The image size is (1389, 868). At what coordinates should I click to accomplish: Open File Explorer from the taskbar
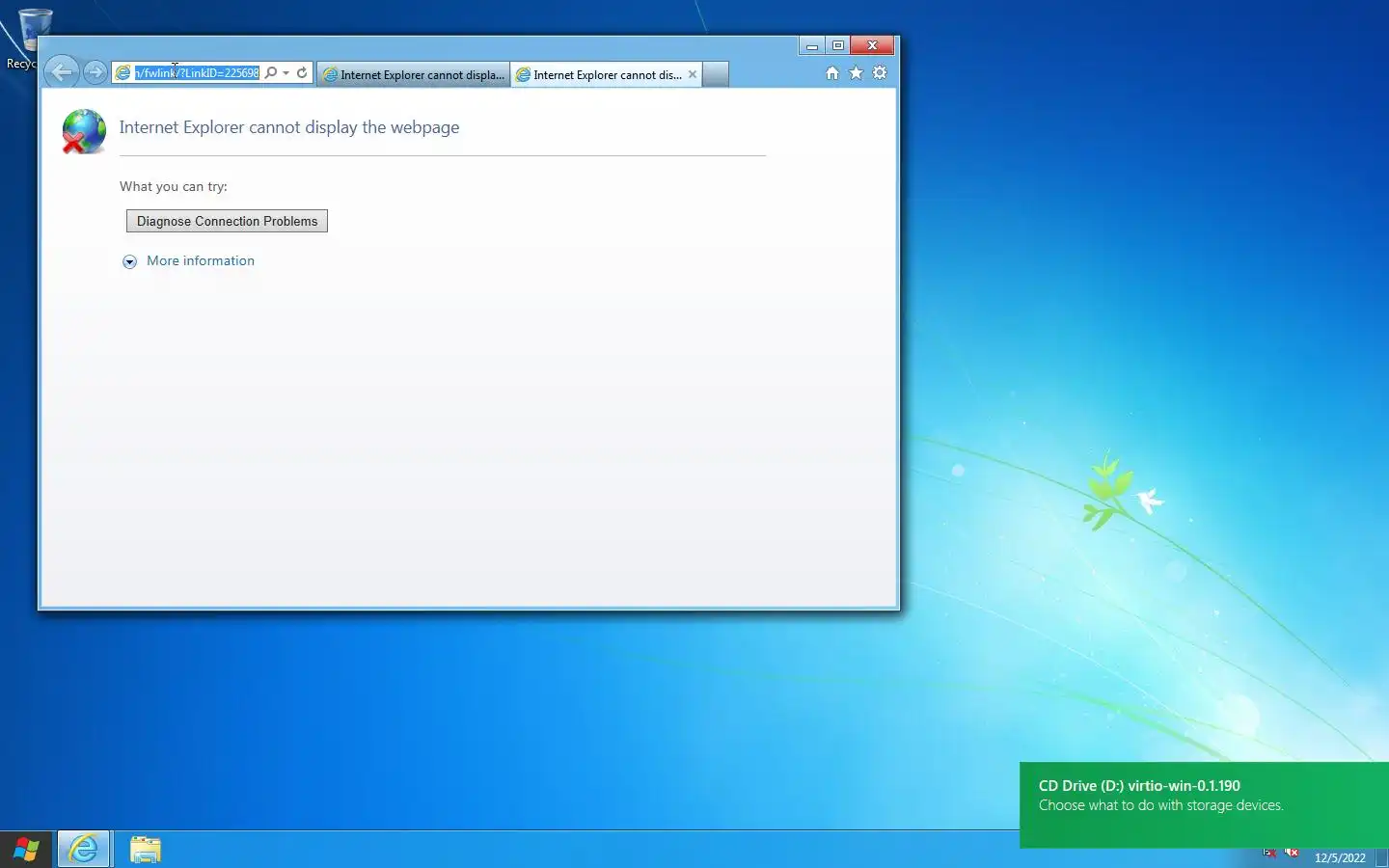146,850
